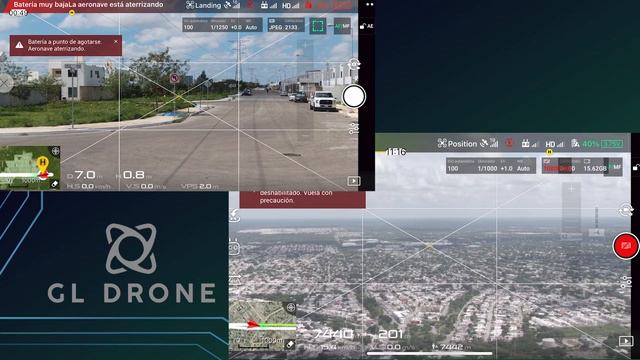Tap 'Batería a punto de agotarse' warning banner
Viewport: 640px width, 360px height.
[x=66, y=45]
